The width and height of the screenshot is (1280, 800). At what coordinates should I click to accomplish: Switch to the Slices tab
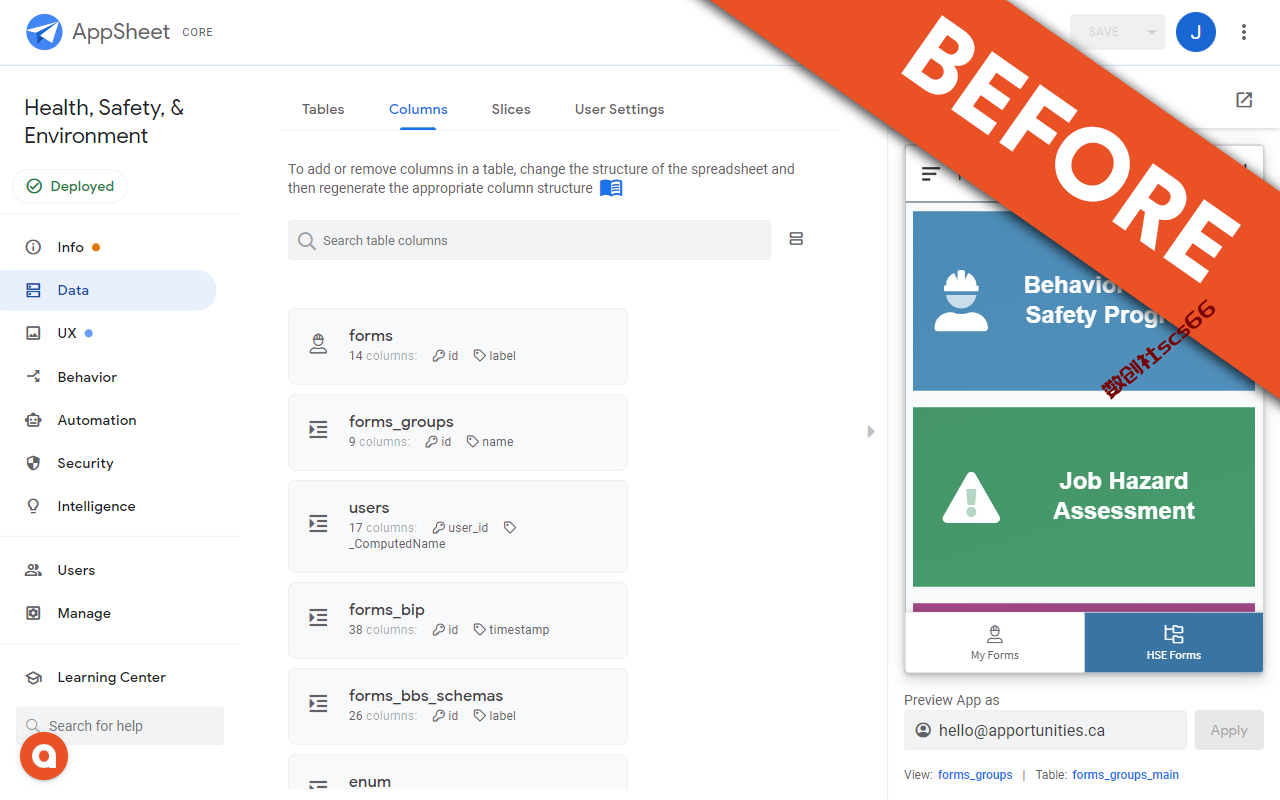[x=511, y=109]
